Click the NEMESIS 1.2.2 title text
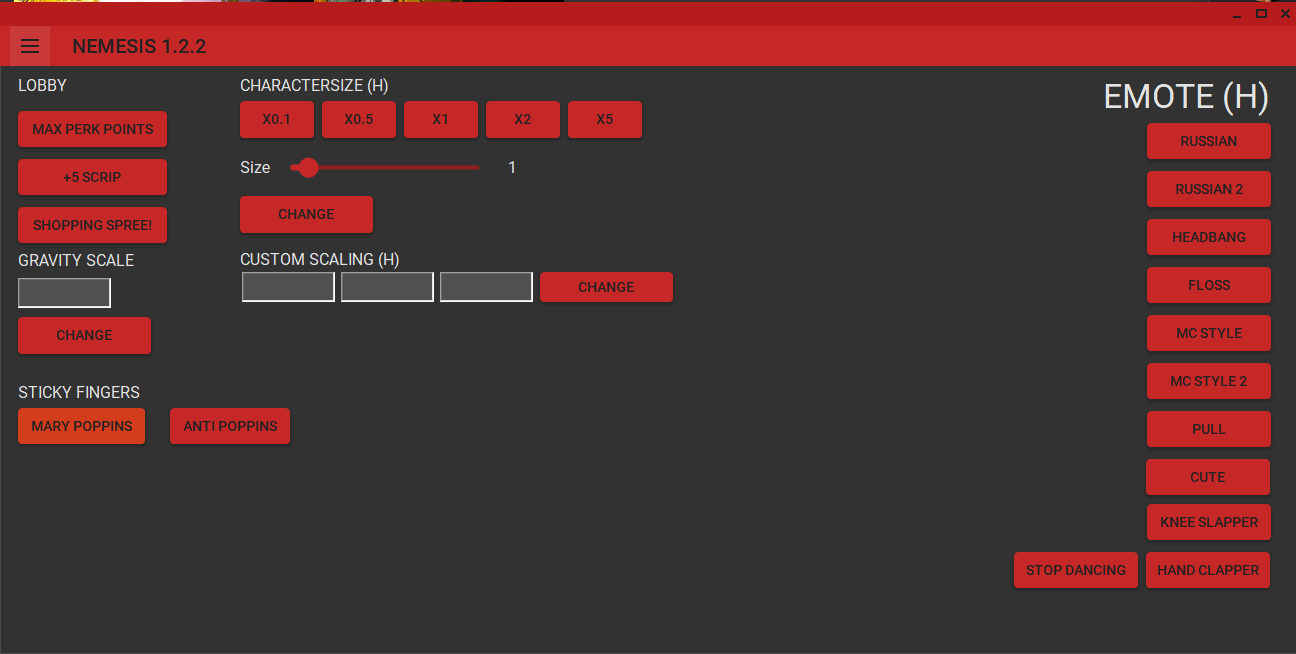Screen dimensions: 1296x654 click(139, 46)
